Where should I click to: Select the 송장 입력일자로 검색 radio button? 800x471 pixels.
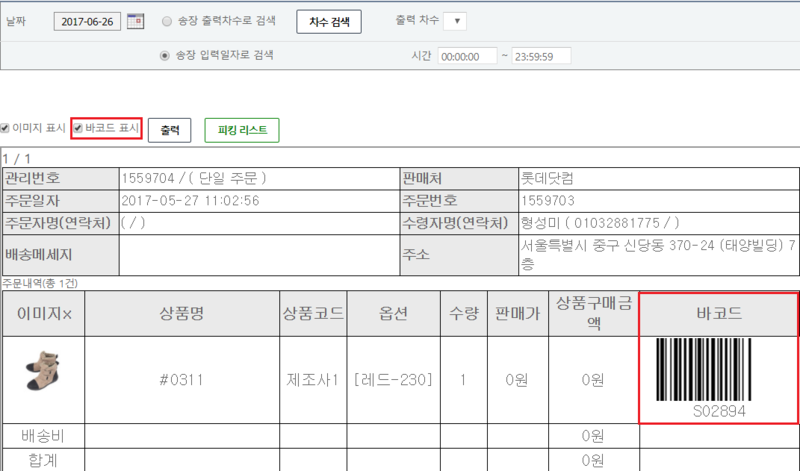pos(165,55)
